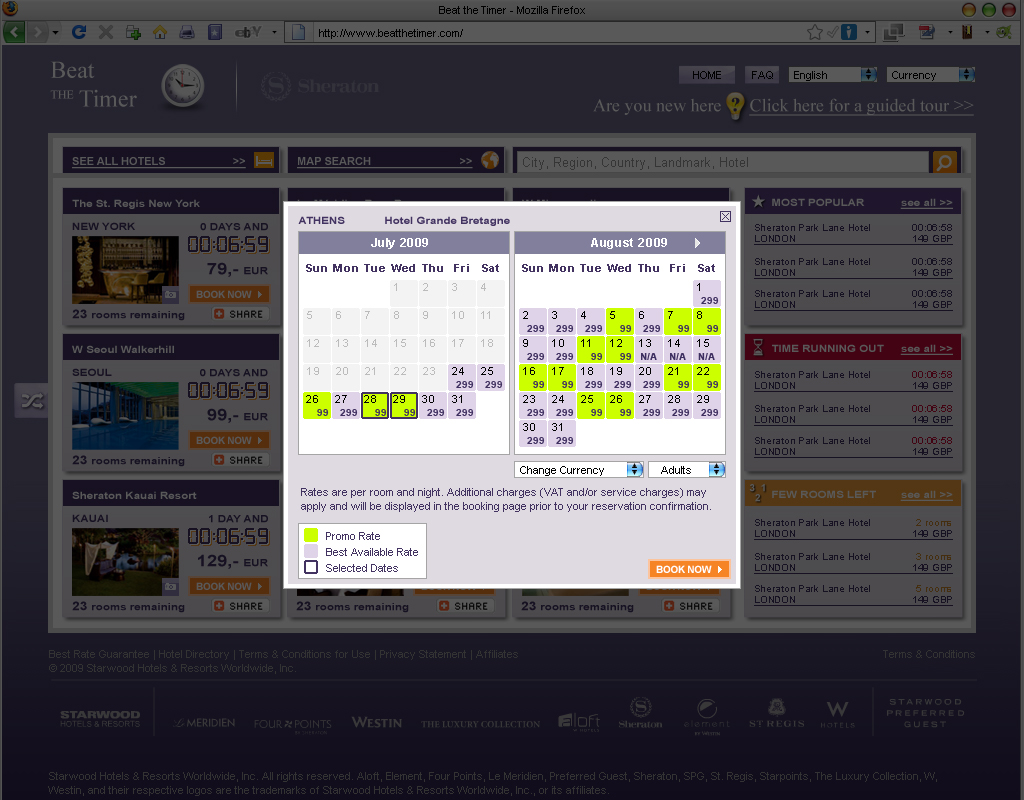Go to the HOME menu item

(x=707, y=75)
